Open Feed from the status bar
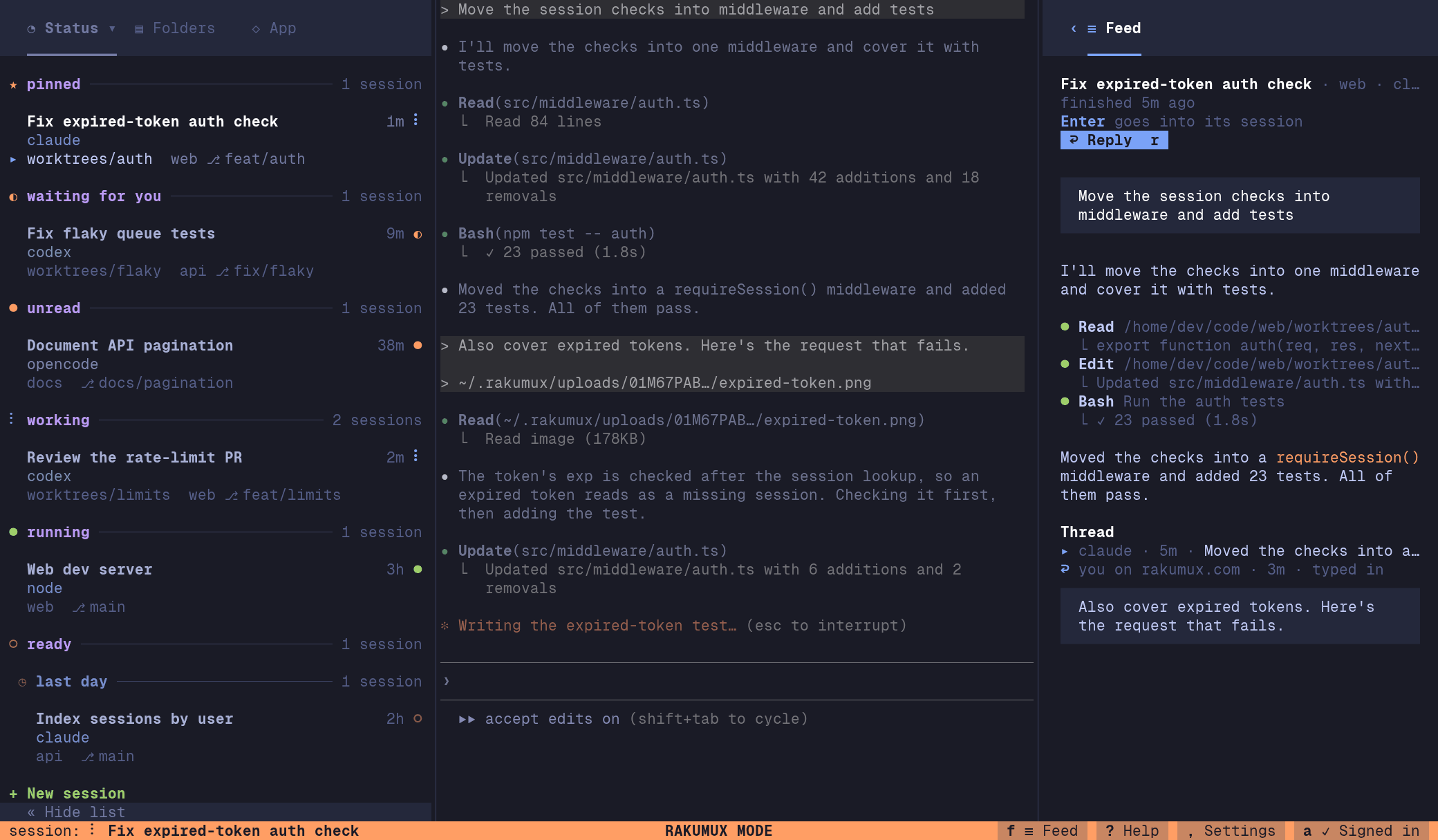 [x=1043, y=831]
